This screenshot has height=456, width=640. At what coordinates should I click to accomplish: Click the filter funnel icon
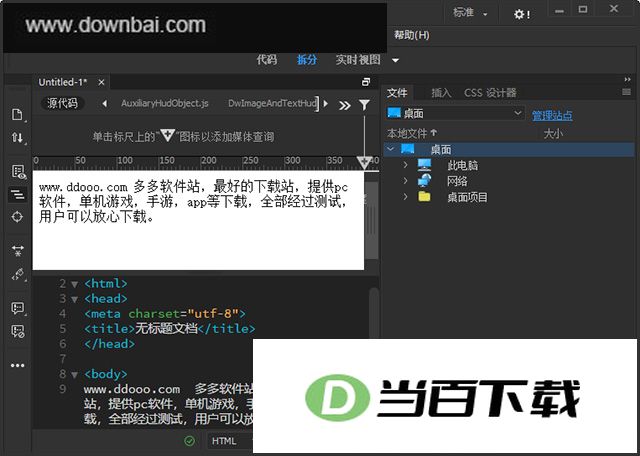[364, 105]
